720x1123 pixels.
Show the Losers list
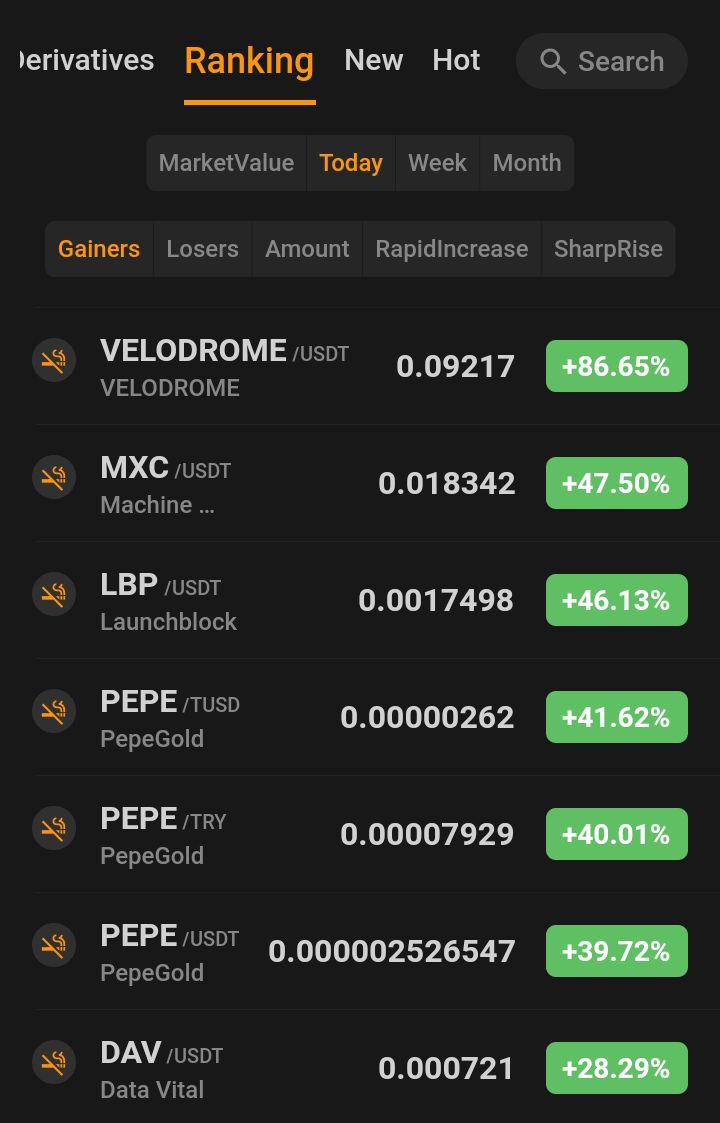click(203, 249)
